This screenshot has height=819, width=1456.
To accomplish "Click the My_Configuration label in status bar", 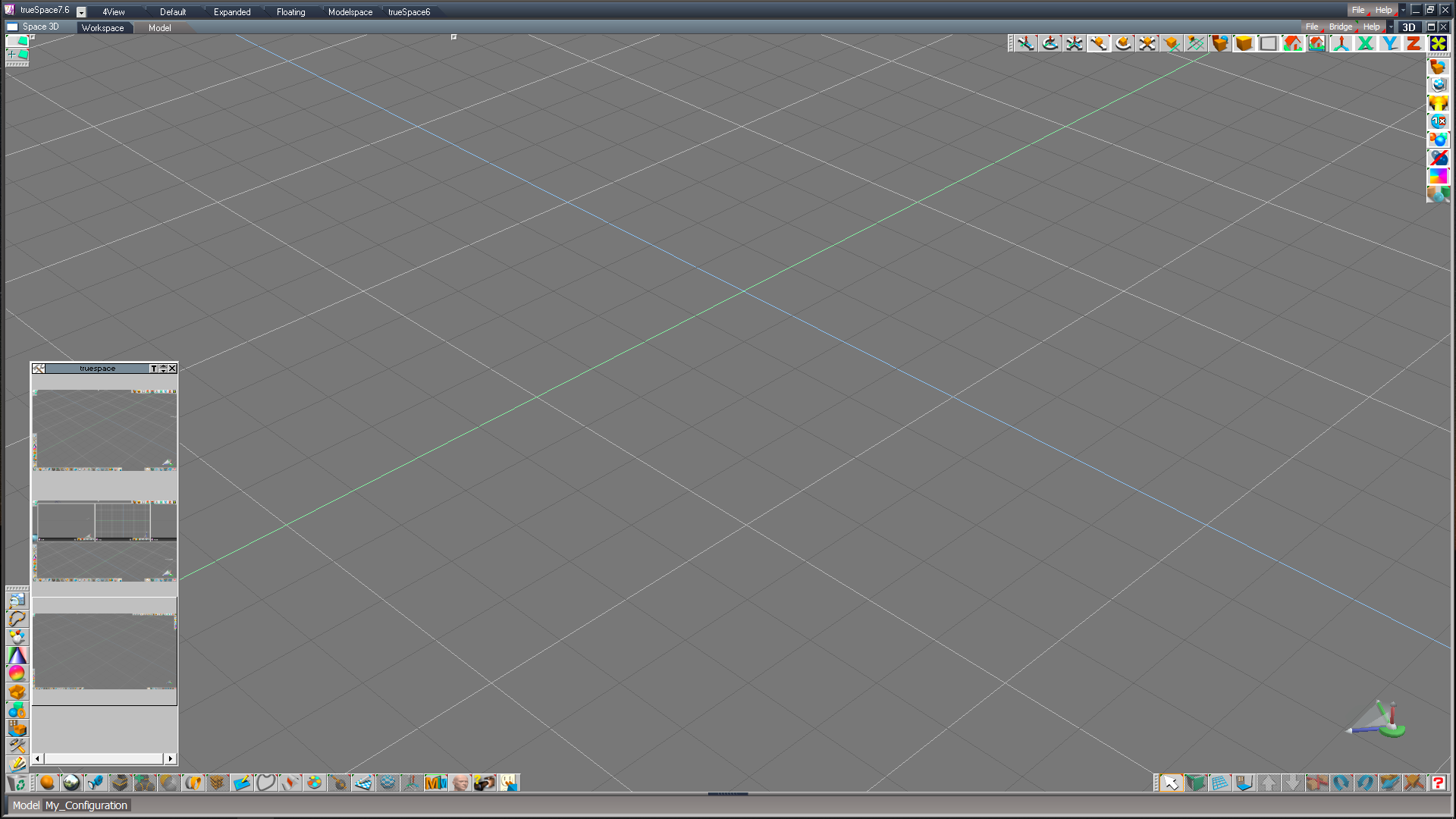I will [x=86, y=805].
